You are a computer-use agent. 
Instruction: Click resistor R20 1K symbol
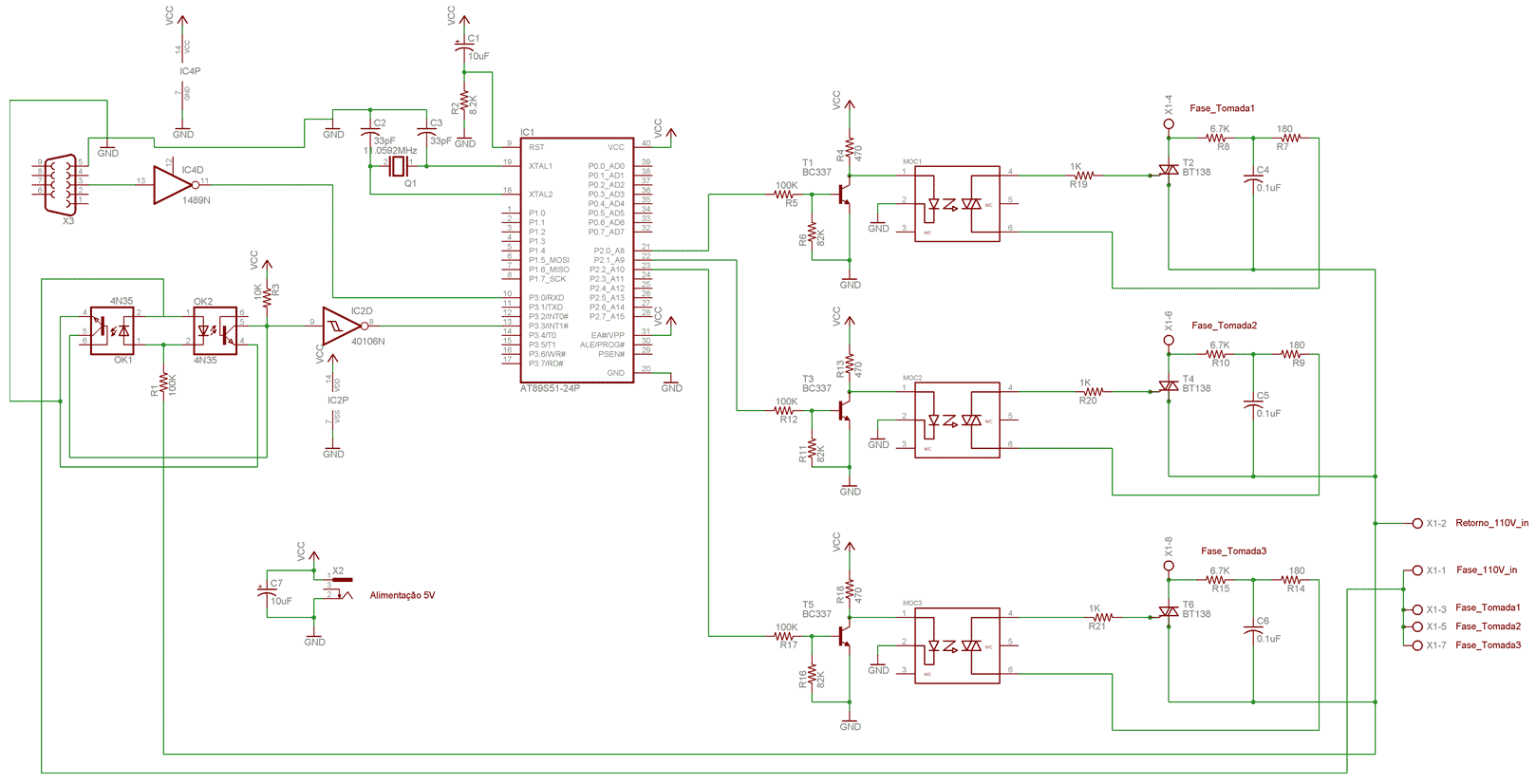(x=1093, y=392)
